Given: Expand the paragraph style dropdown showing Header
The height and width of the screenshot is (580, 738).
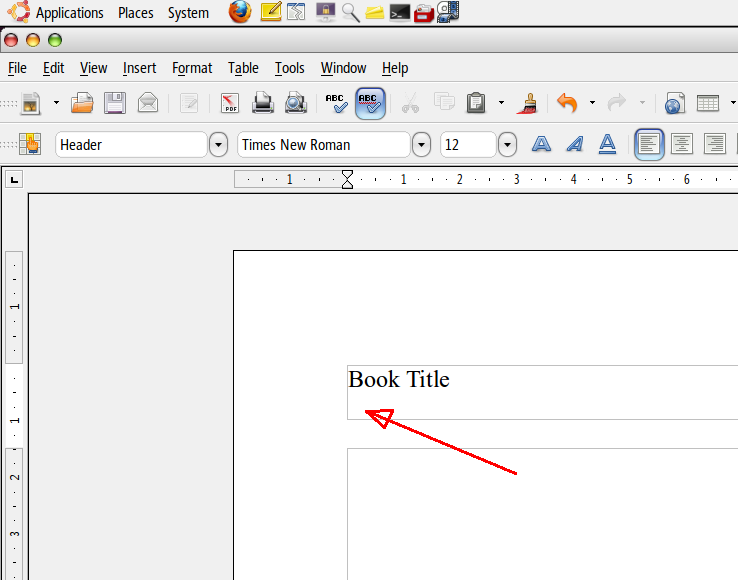Looking at the screenshot, I should point(219,145).
